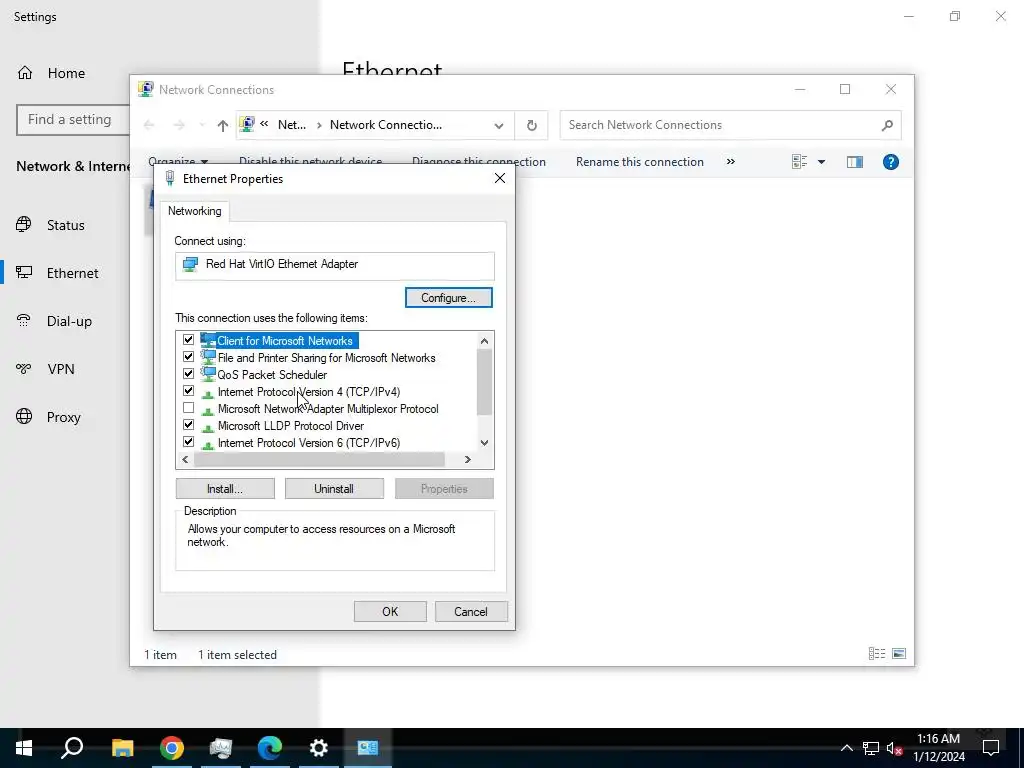The height and width of the screenshot is (768, 1024).
Task: Uncheck Internet Protocol Version 6 checkbox
Action: click(x=189, y=442)
